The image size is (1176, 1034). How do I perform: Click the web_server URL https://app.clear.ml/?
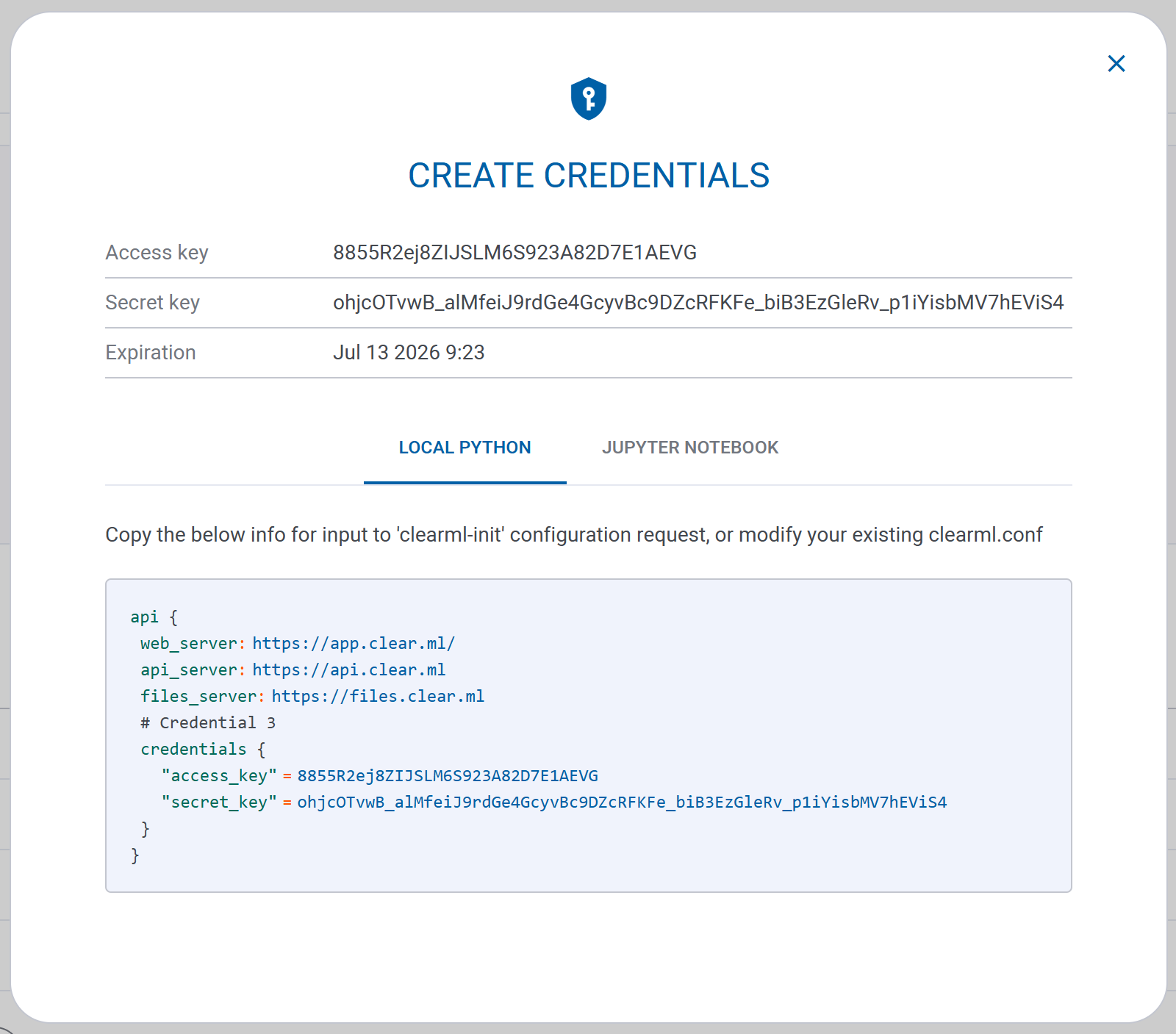(x=354, y=644)
